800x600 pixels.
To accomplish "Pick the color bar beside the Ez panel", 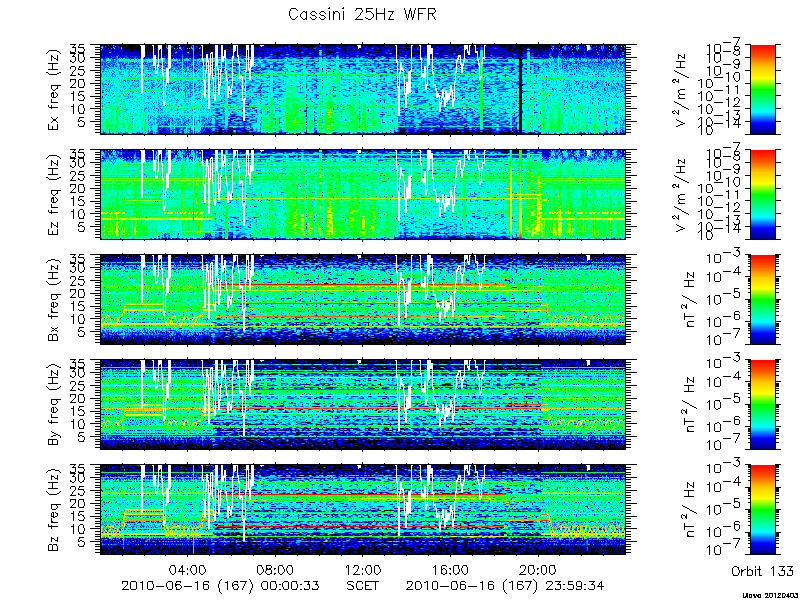I will click(762, 194).
